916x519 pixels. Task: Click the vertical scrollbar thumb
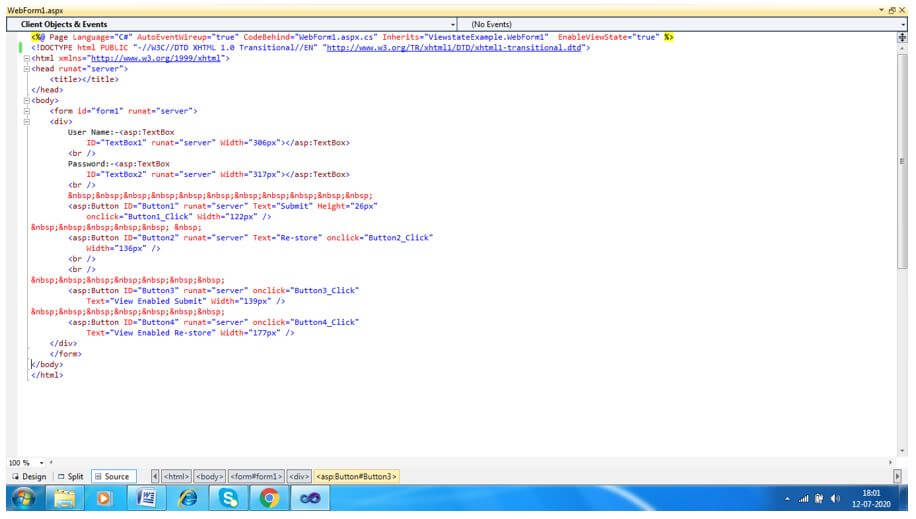902,161
